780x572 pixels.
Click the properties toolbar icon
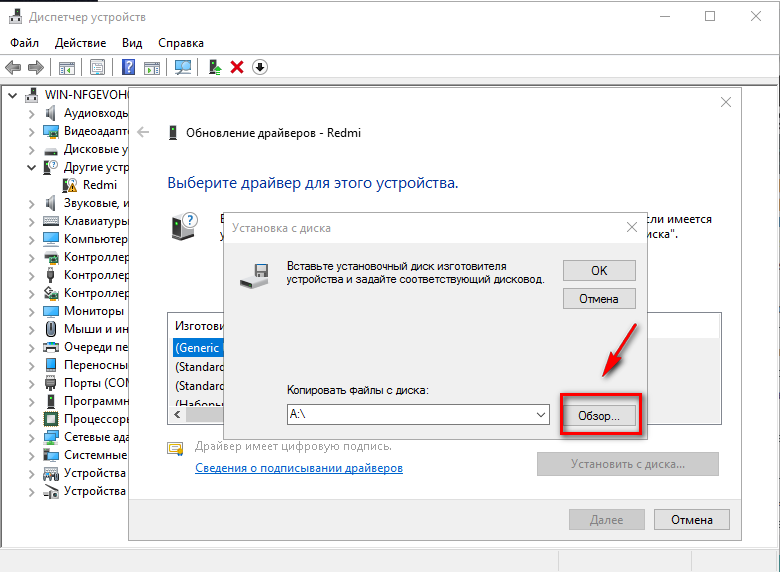tap(98, 67)
